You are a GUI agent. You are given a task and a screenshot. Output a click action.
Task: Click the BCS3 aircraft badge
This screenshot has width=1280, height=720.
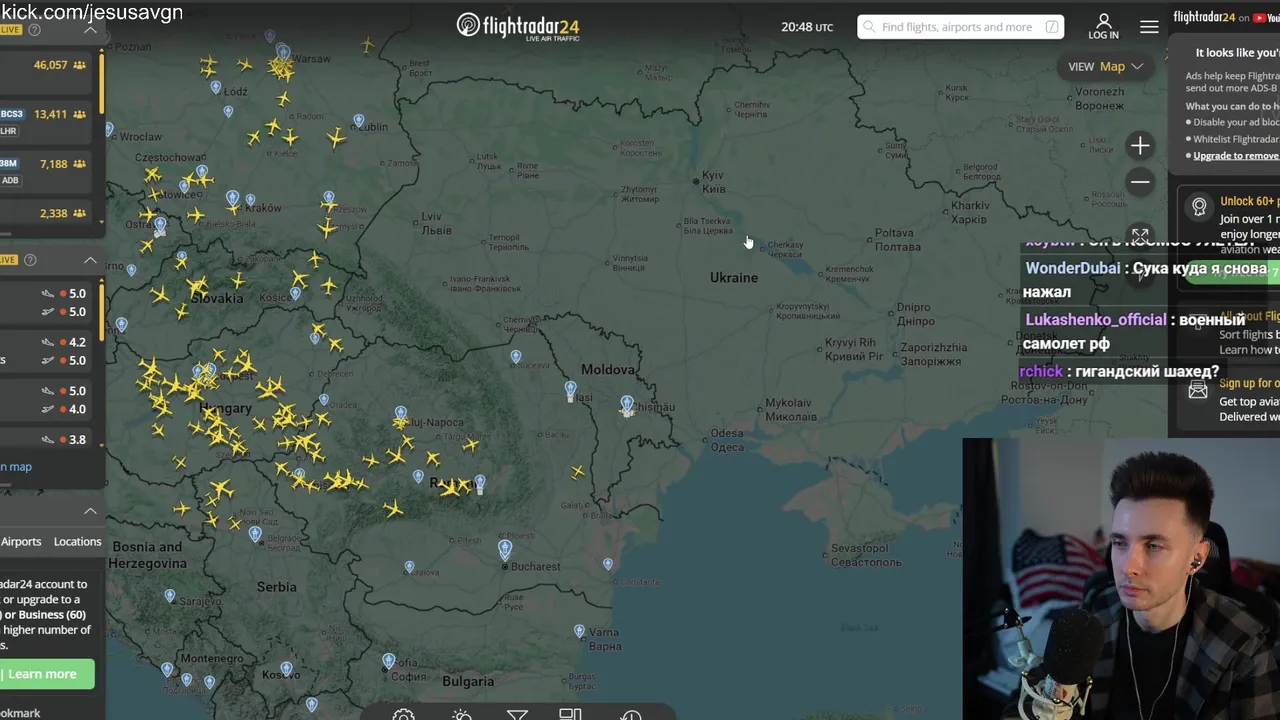pos(12,114)
